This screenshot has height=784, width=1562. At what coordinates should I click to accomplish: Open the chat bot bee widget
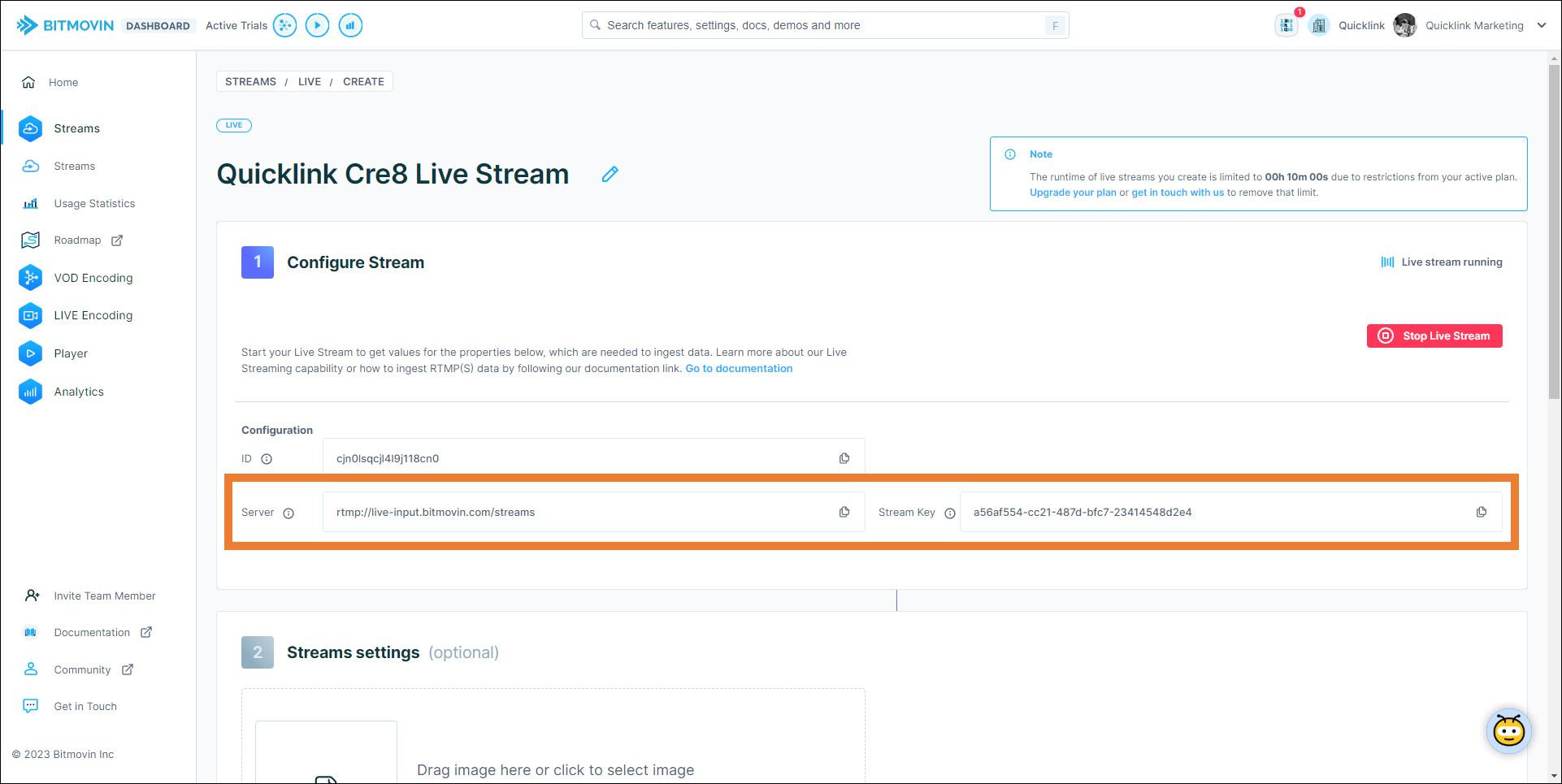(1508, 731)
